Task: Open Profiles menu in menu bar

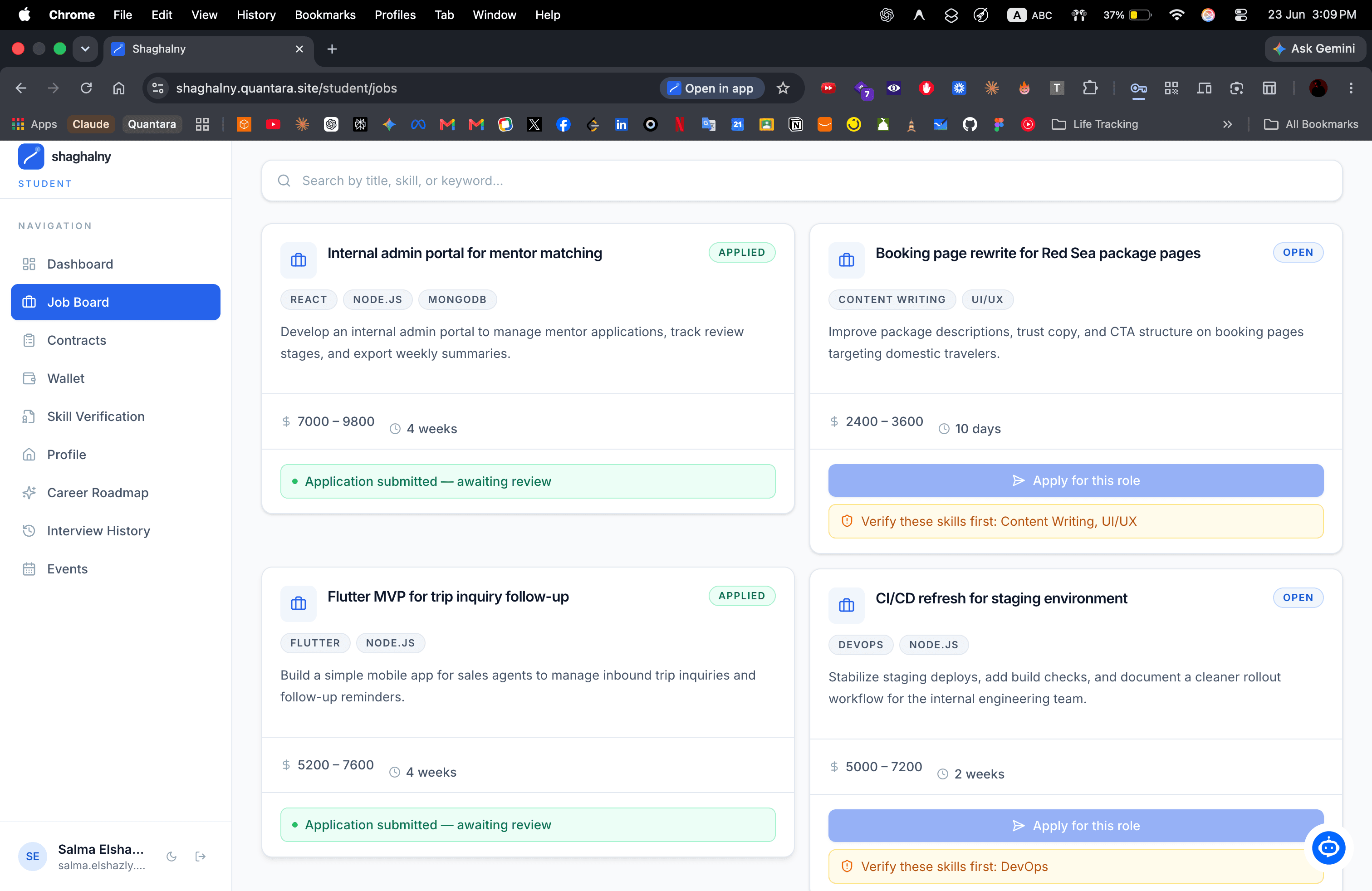Action: coord(395,15)
